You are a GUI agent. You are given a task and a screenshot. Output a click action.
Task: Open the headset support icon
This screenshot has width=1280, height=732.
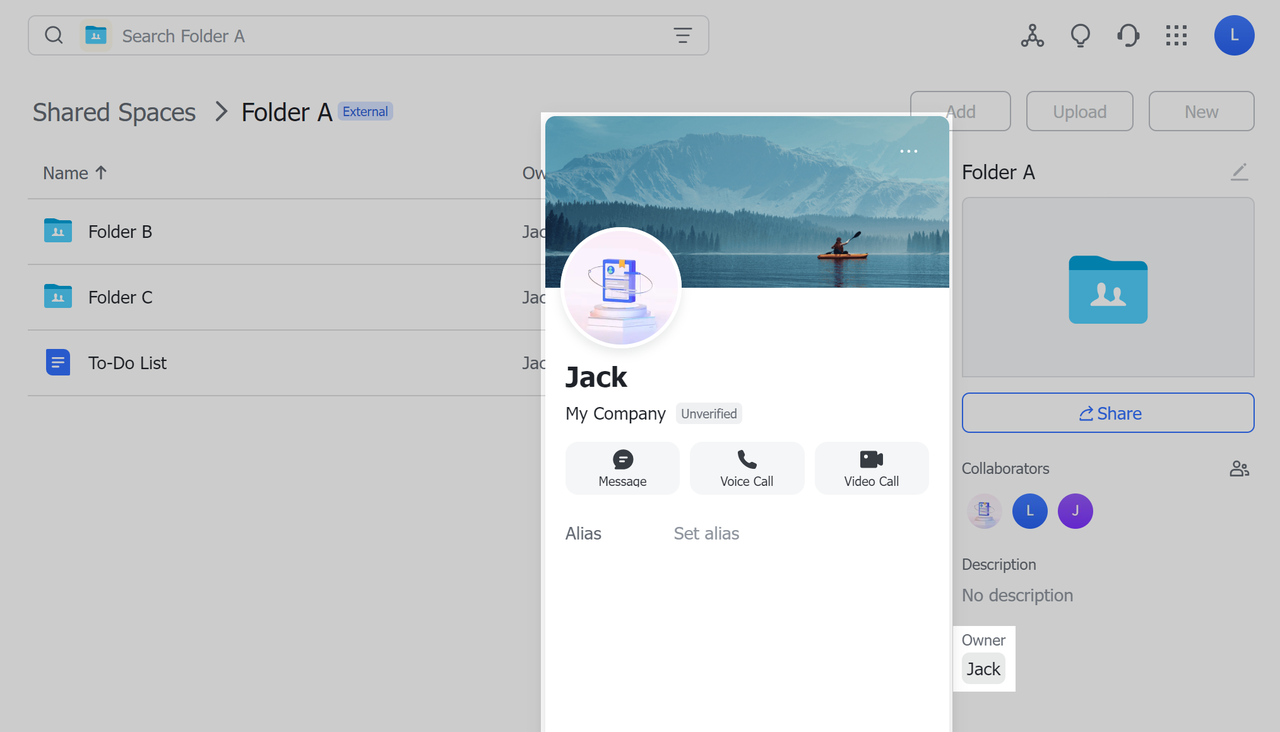pos(1128,36)
